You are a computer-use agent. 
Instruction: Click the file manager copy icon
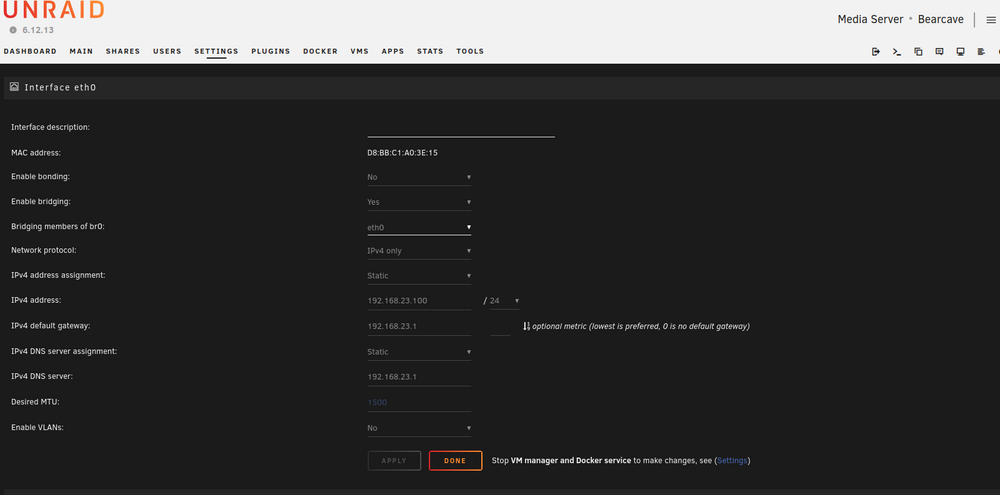click(918, 52)
